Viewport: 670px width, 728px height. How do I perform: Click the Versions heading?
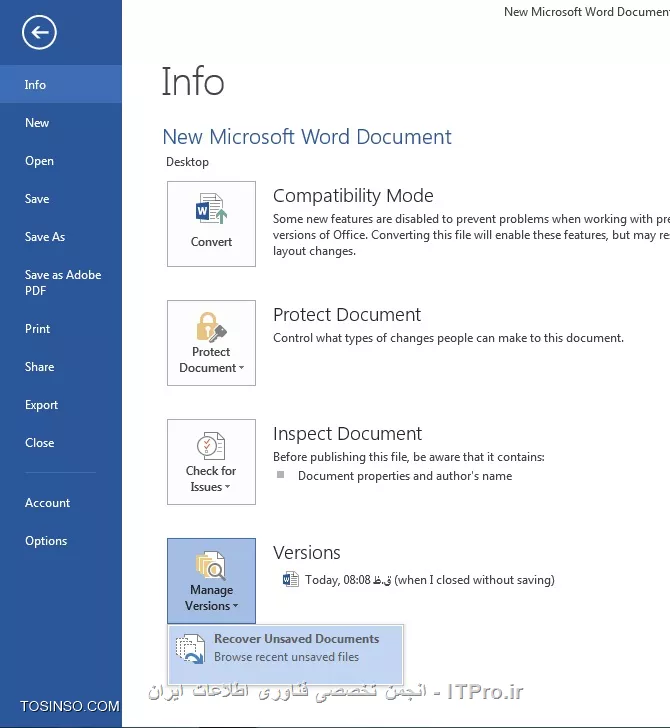click(306, 552)
